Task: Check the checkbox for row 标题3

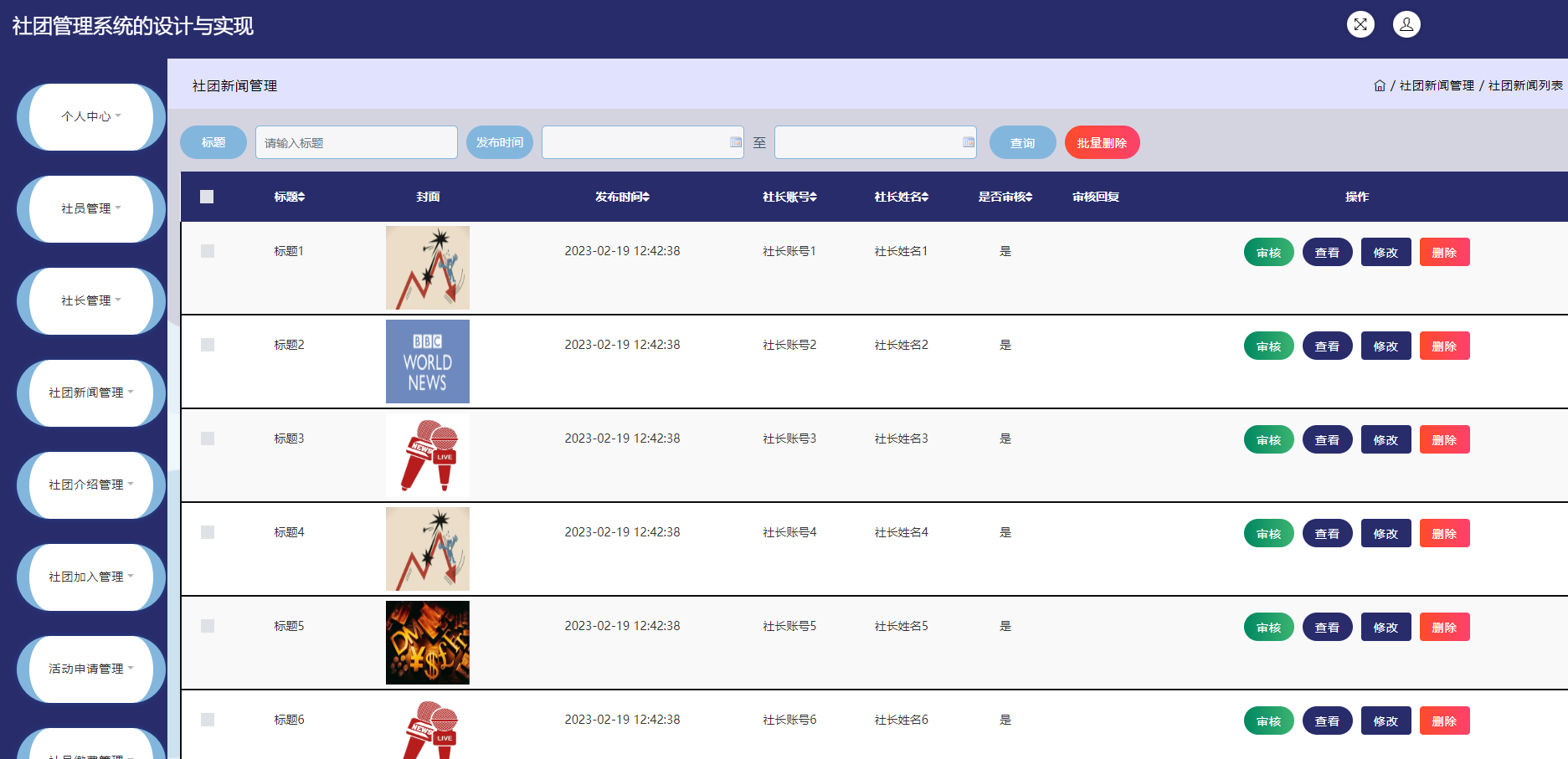Action: pos(208,438)
